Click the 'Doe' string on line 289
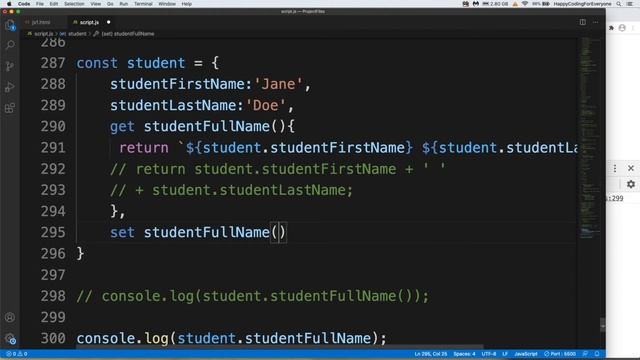 pos(266,105)
